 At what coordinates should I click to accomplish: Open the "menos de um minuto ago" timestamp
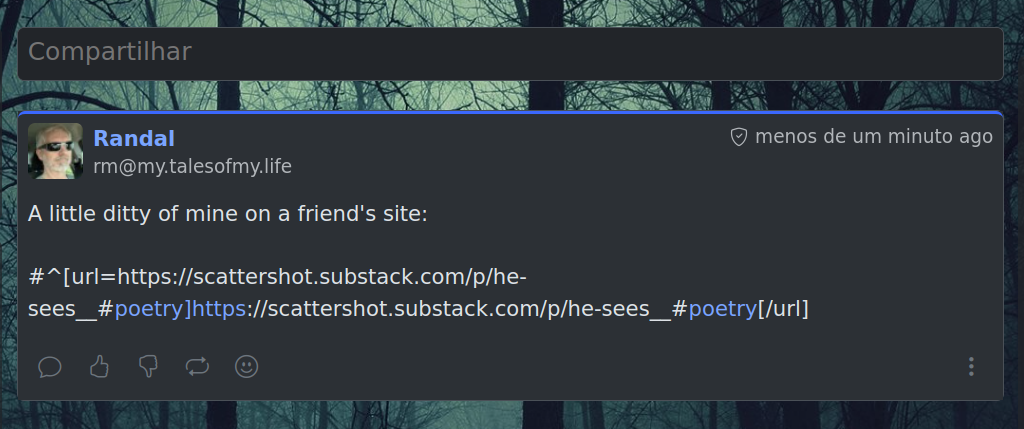tap(874, 137)
